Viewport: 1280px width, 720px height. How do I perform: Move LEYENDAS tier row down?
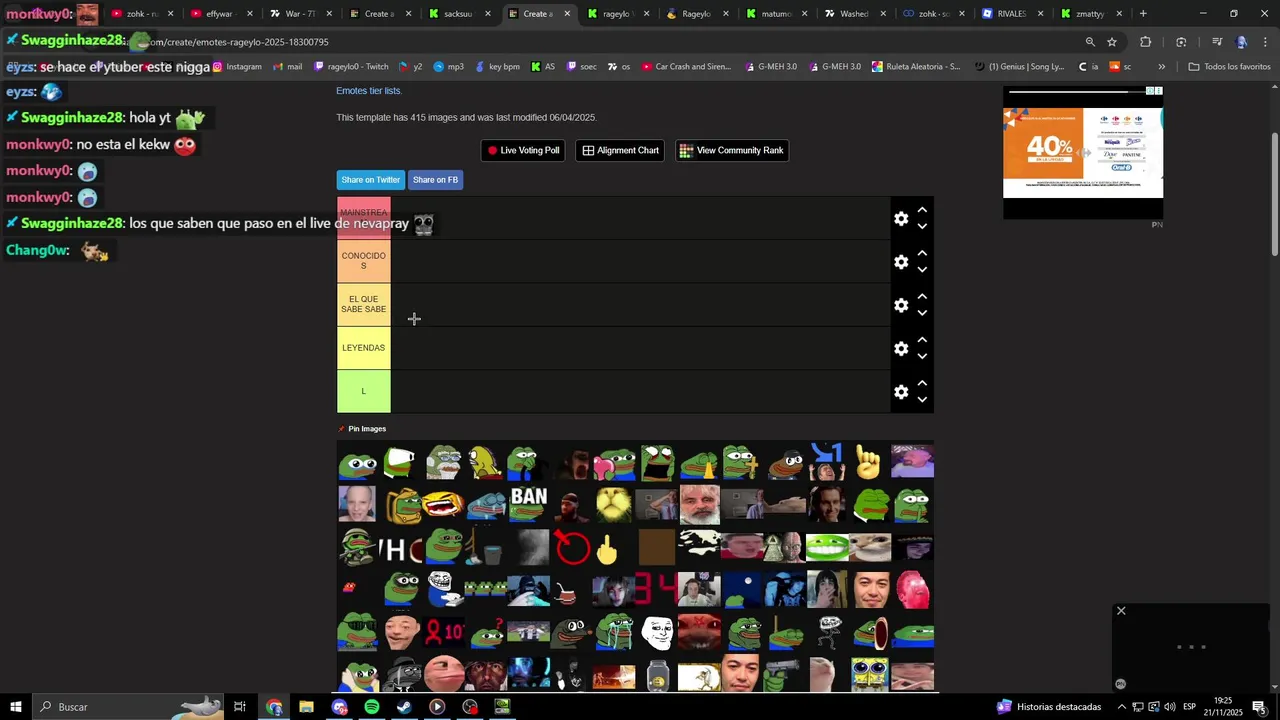922,357
